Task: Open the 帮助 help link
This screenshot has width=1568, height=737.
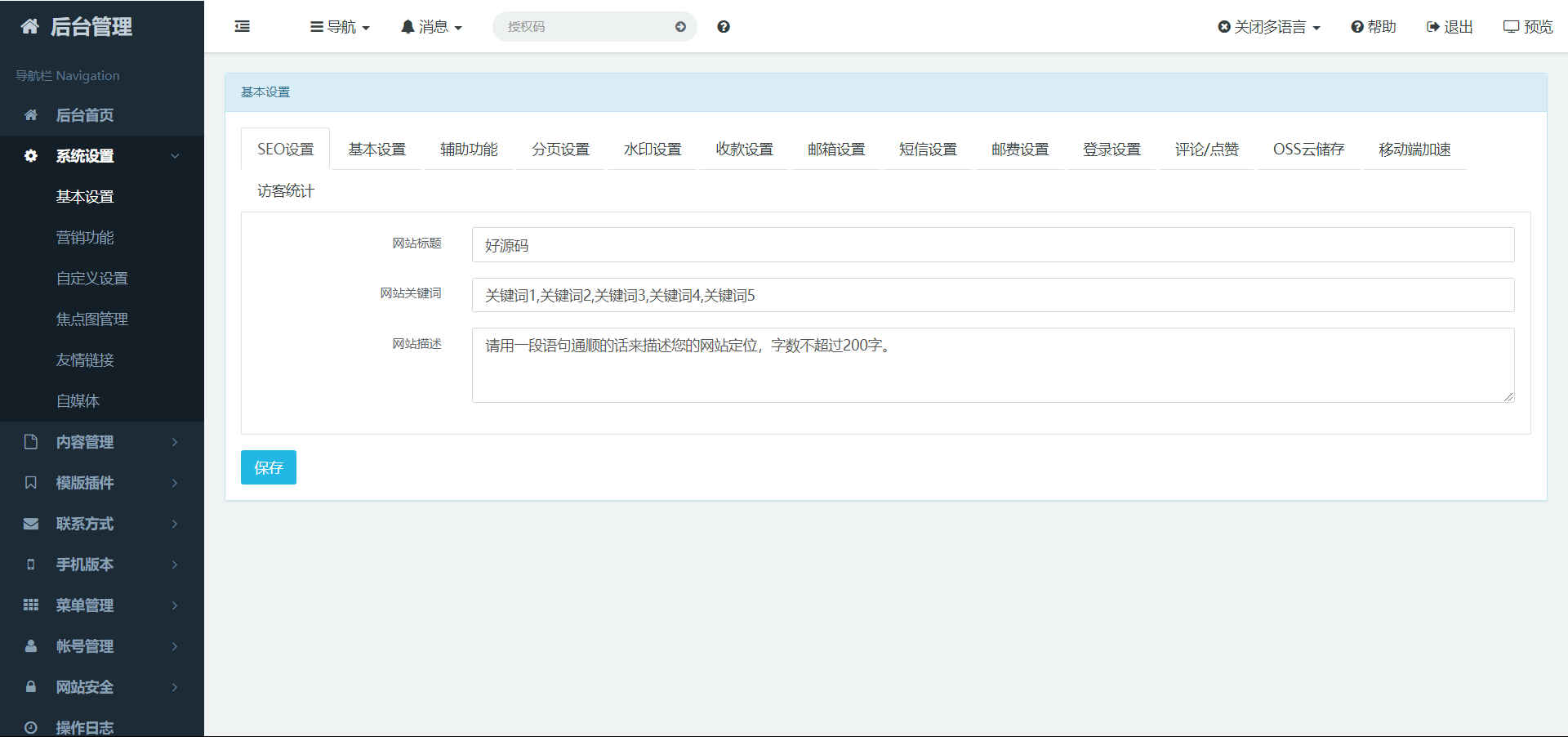Action: coord(1373,26)
